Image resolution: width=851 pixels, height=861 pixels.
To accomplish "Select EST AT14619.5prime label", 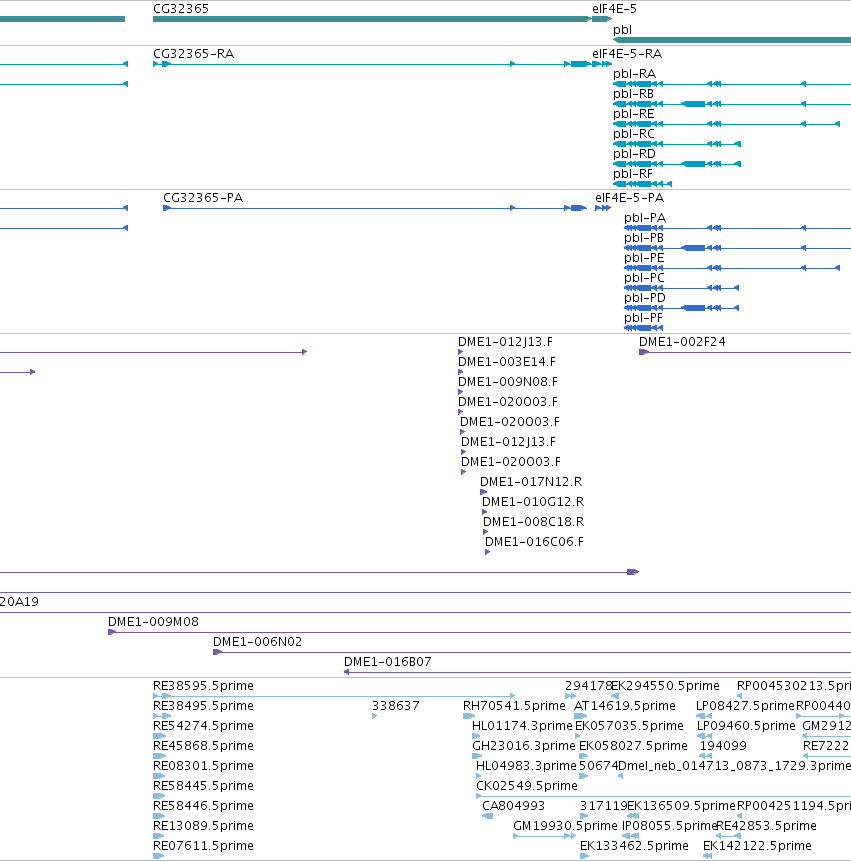I will point(625,706).
